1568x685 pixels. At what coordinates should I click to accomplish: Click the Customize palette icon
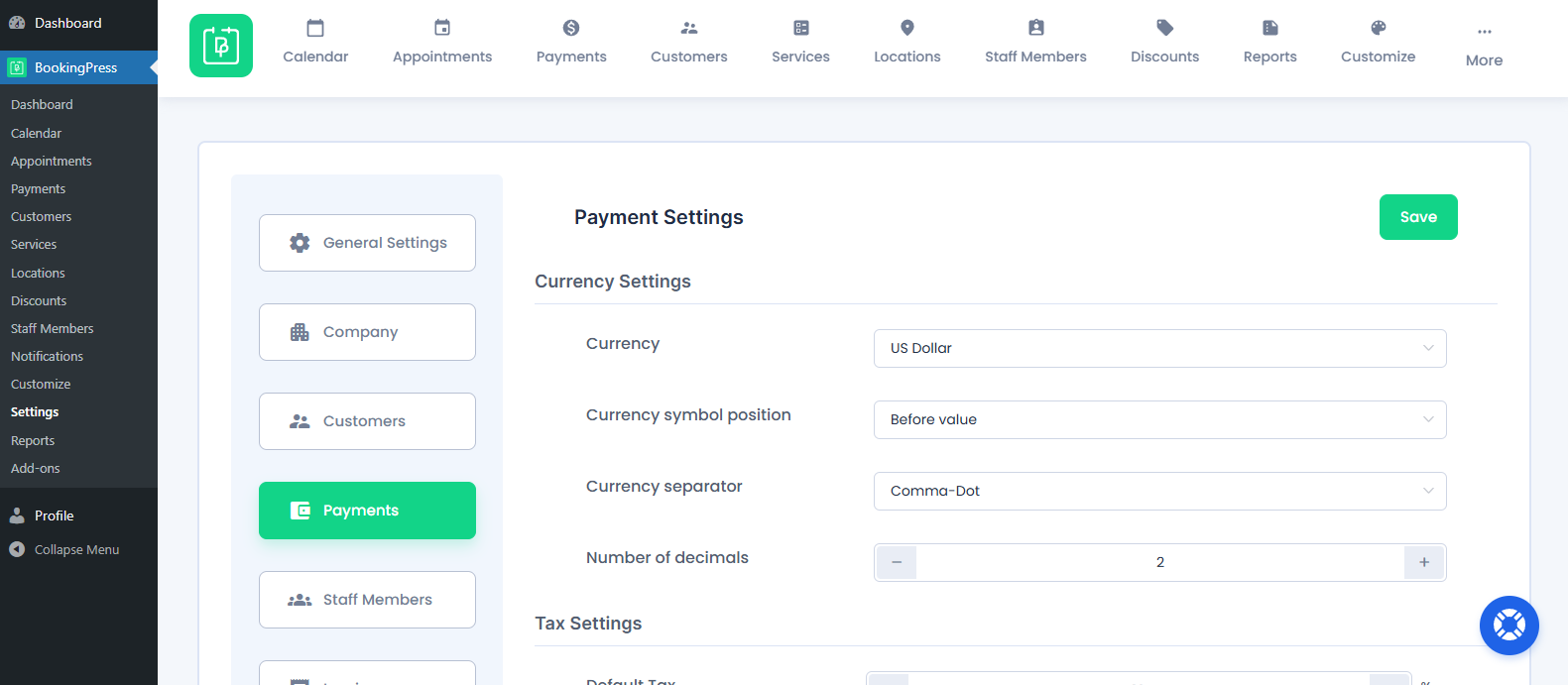(1378, 28)
